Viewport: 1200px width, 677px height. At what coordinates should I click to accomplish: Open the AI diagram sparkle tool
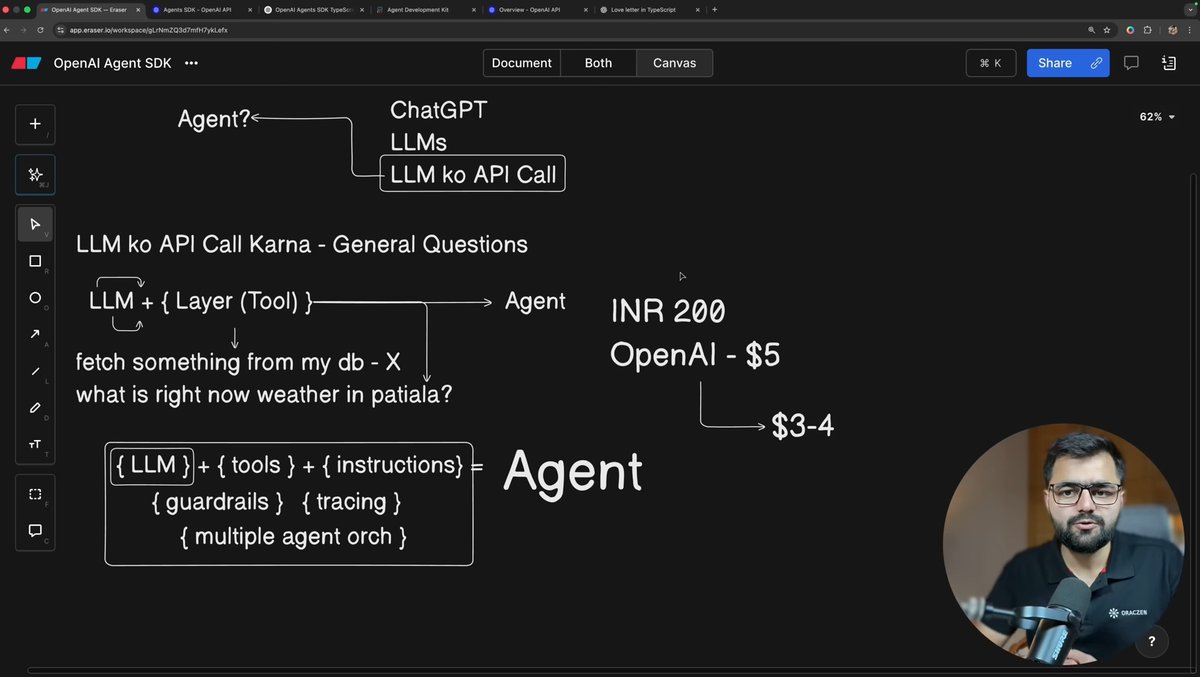[x=35, y=174]
